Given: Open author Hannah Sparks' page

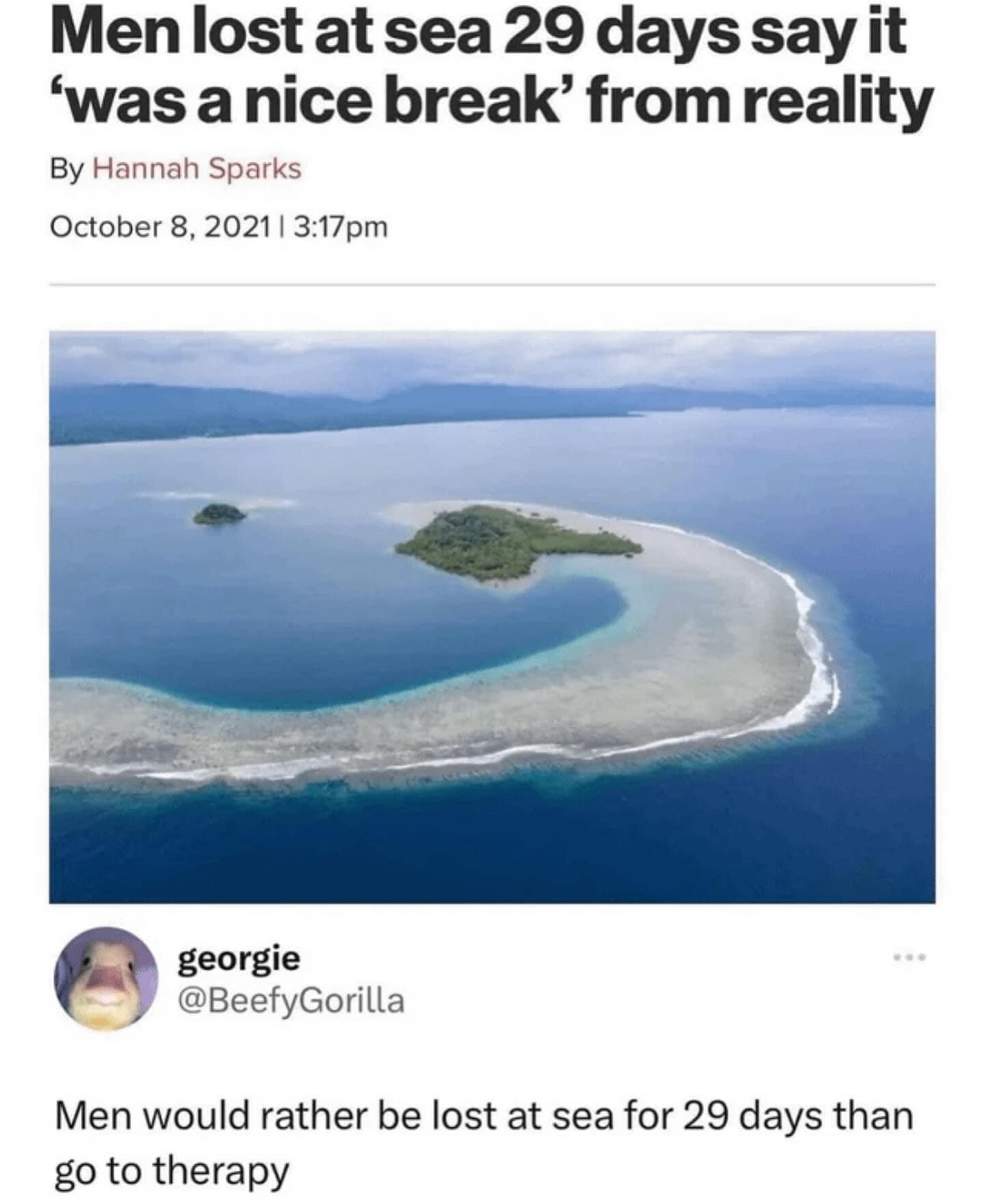Looking at the screenshot, I should coord(196,169).
